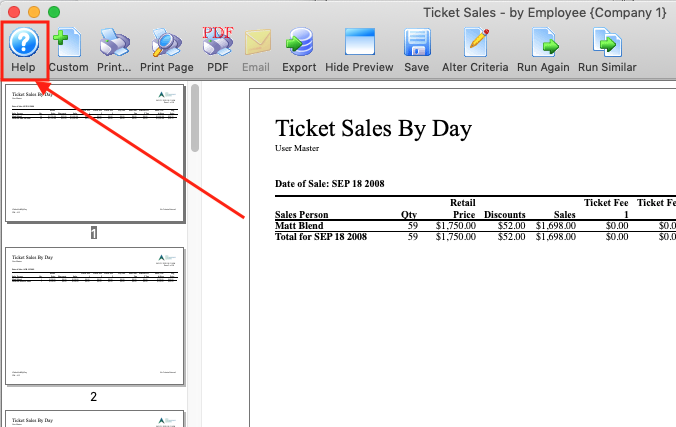Click the Custom report icon

(68, 42)
